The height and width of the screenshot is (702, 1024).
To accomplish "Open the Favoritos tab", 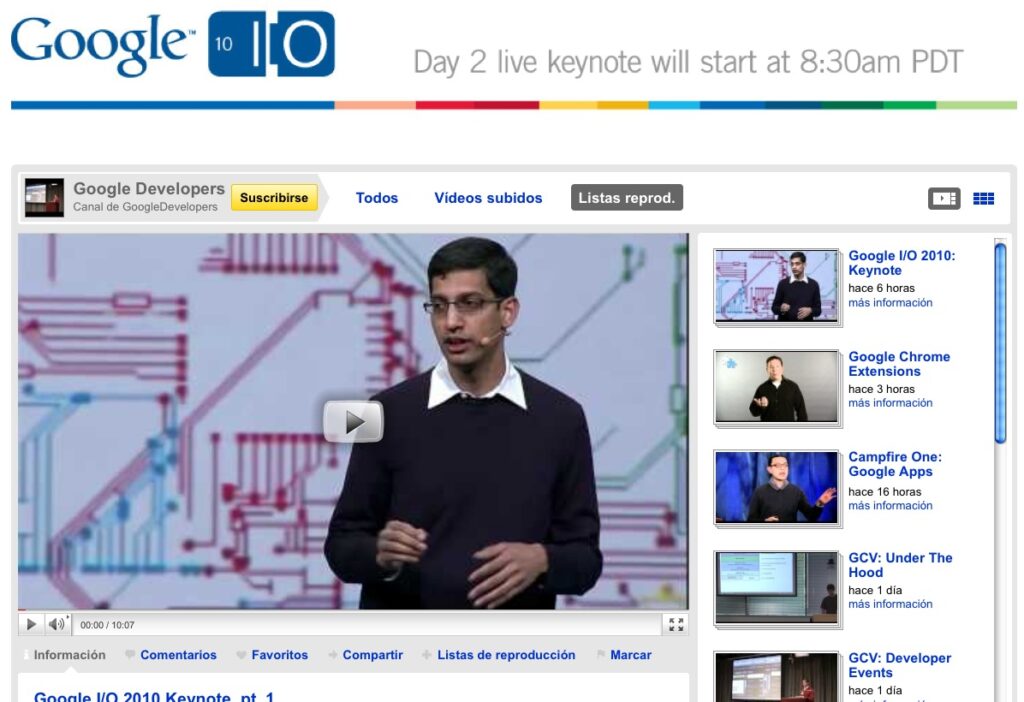I will (280, 655).
